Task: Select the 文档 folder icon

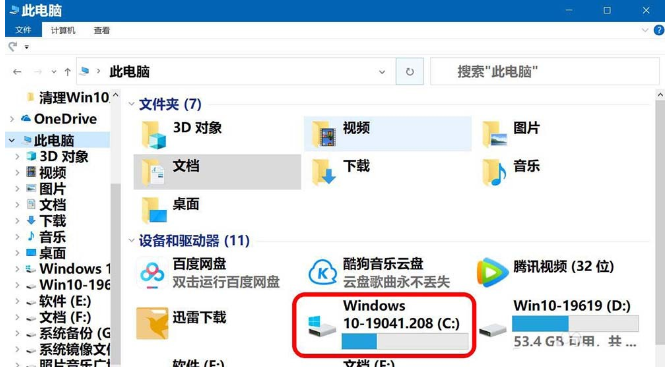Action: pyautogui.click(x=154, y=172)
